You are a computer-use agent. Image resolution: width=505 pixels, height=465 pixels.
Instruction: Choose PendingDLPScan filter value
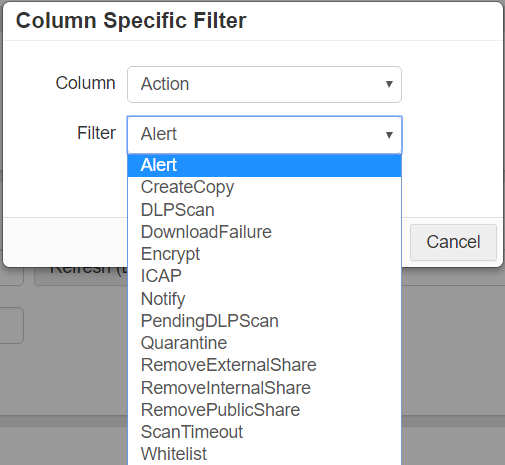tap(264, 321)
